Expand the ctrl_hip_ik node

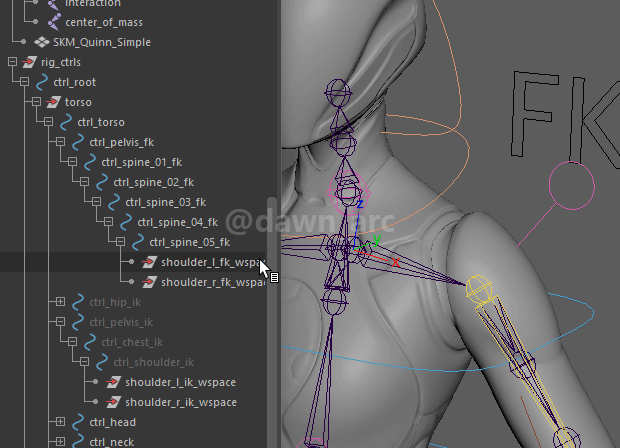pos(60,302)
